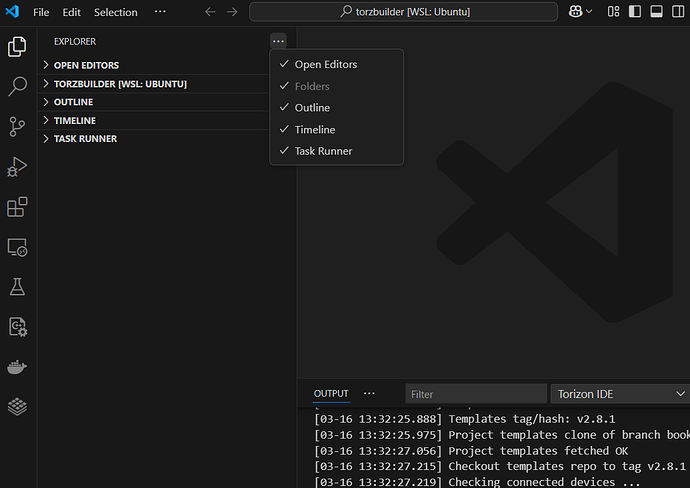Open the Torizon IDE output channel dropdown
The width and height of the screenshot is (690, 488).
tap(620, 394)
